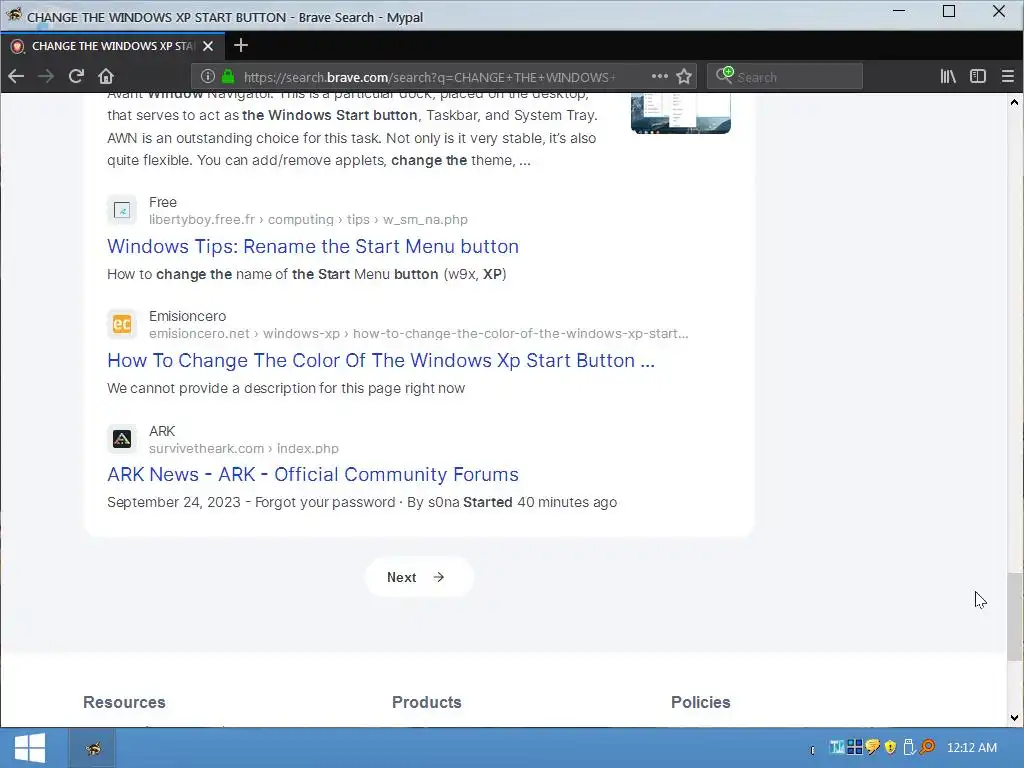Click the TM tray icon
Screen dimensions: 1024x768
tap(837, 747)
